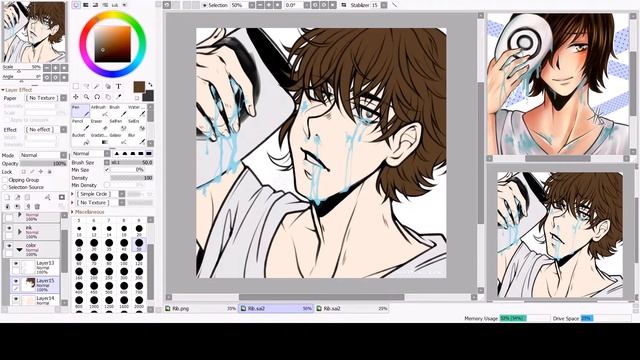
Task: Adjust the layer Opacity slider
Action: pos(43,163)
